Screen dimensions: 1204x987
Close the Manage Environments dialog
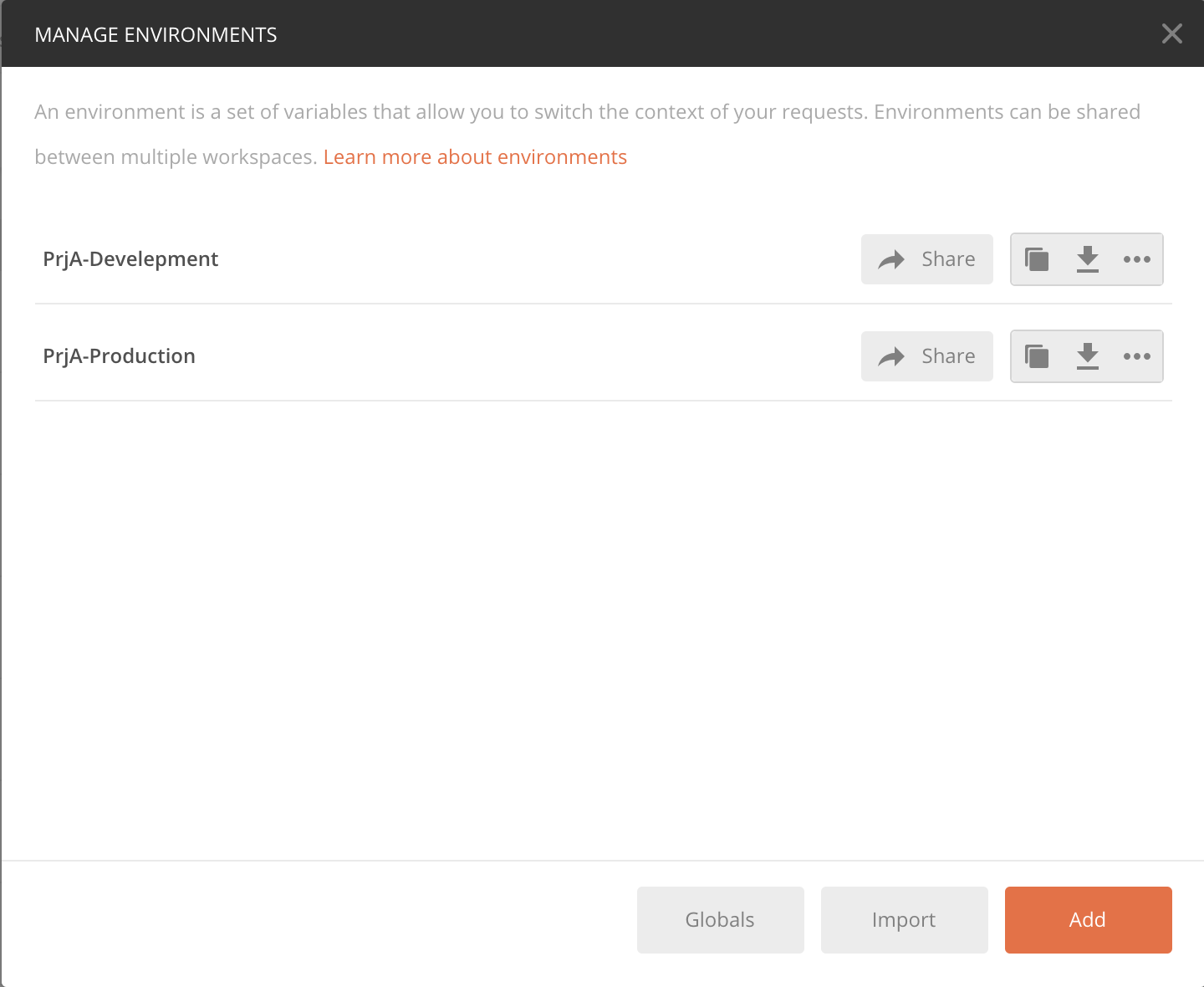[x=1172, y=33]
